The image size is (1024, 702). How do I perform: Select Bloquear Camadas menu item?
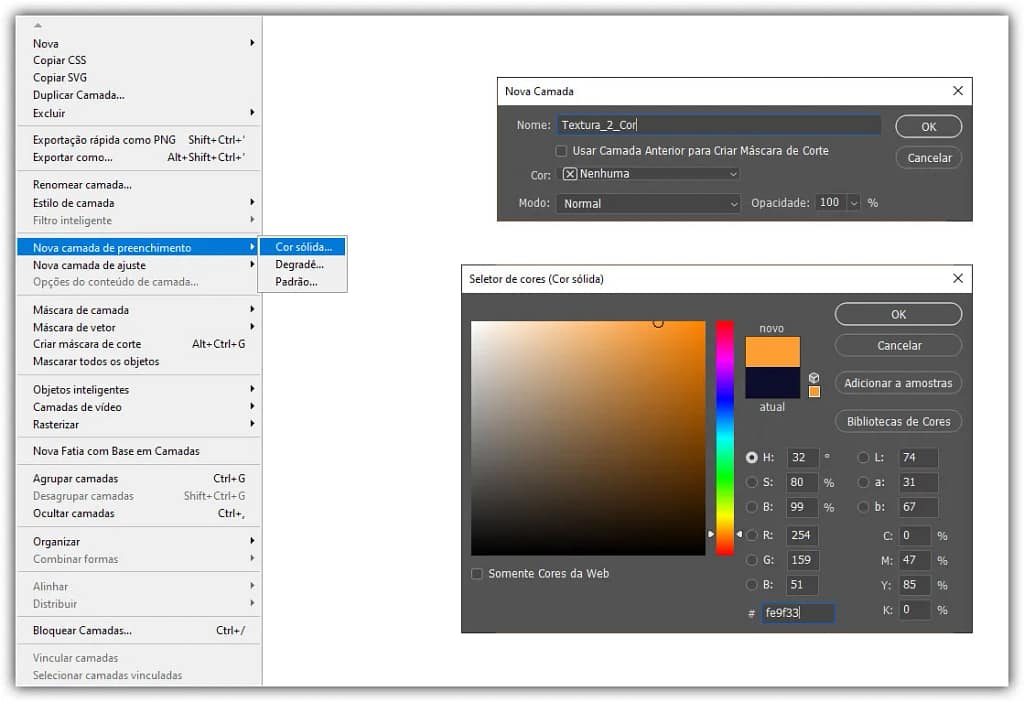pyautogui.click(x=139, y=631)
